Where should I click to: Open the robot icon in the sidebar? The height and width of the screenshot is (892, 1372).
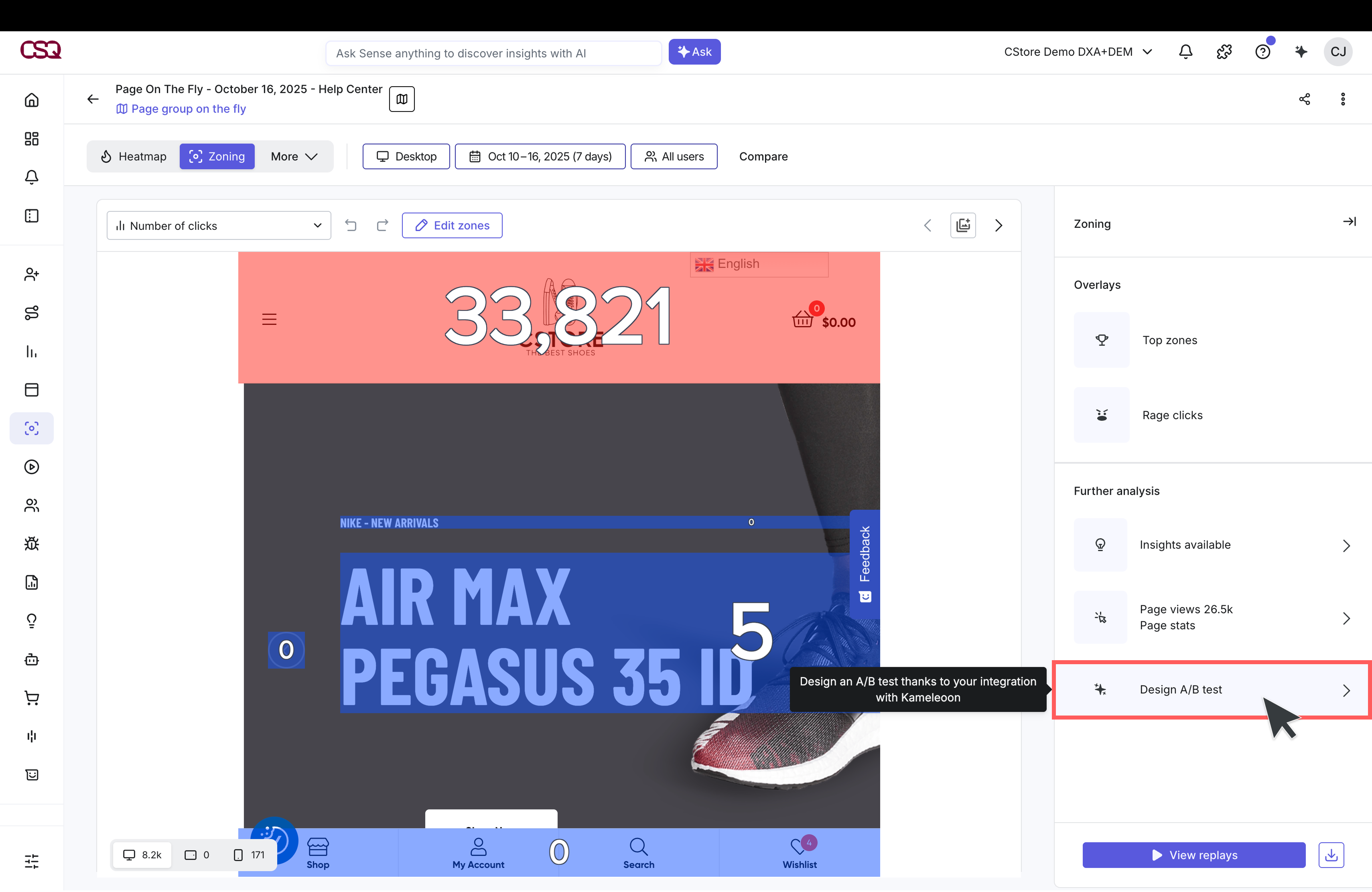point(32,659)
